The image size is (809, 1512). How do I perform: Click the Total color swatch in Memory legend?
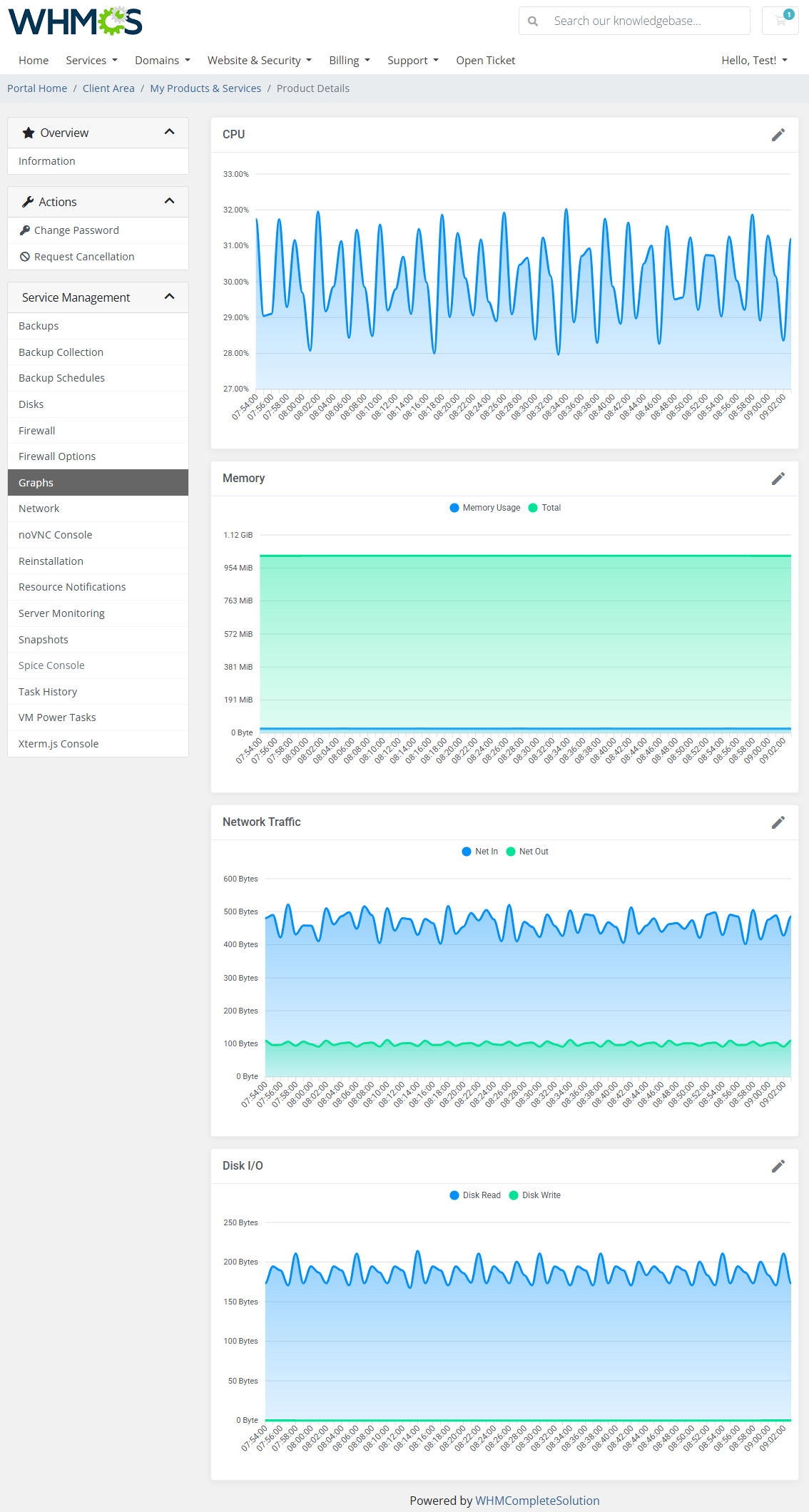pyautogui.click(x=533, y=508)
